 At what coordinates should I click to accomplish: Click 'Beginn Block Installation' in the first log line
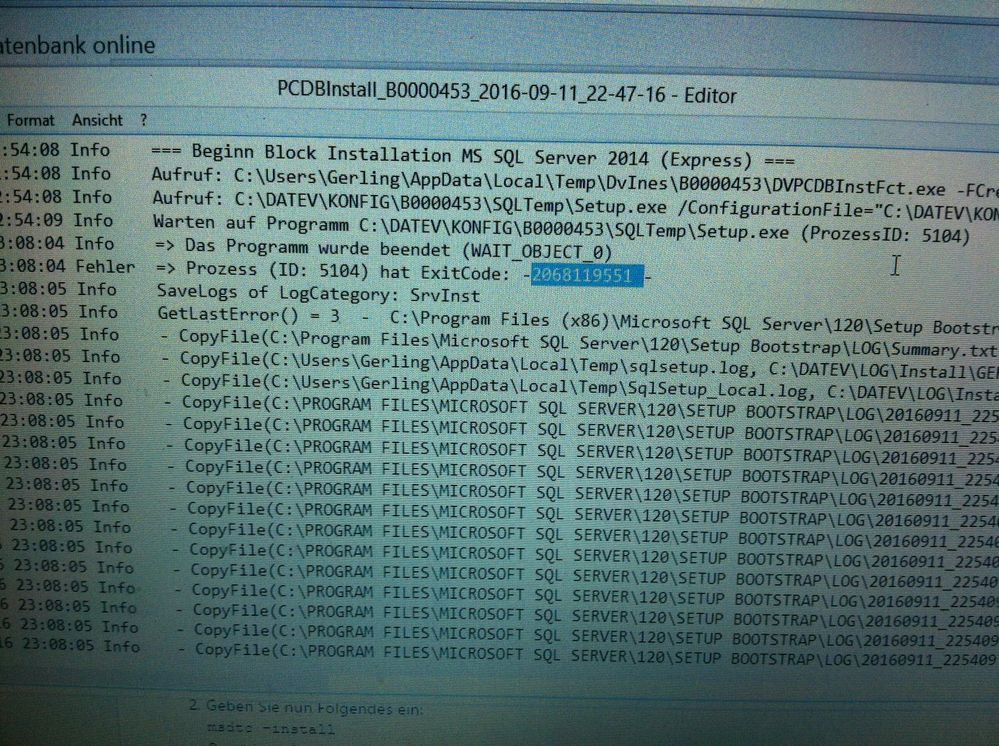[321, 154]
